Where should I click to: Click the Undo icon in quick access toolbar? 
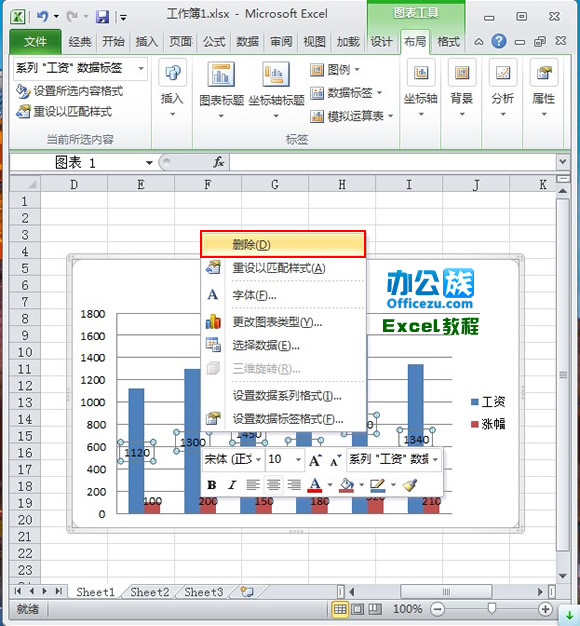[42, 16]
